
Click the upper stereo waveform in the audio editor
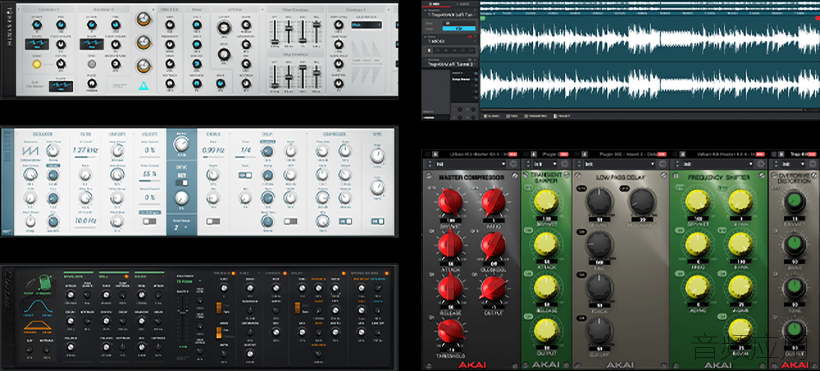(650, 39)
